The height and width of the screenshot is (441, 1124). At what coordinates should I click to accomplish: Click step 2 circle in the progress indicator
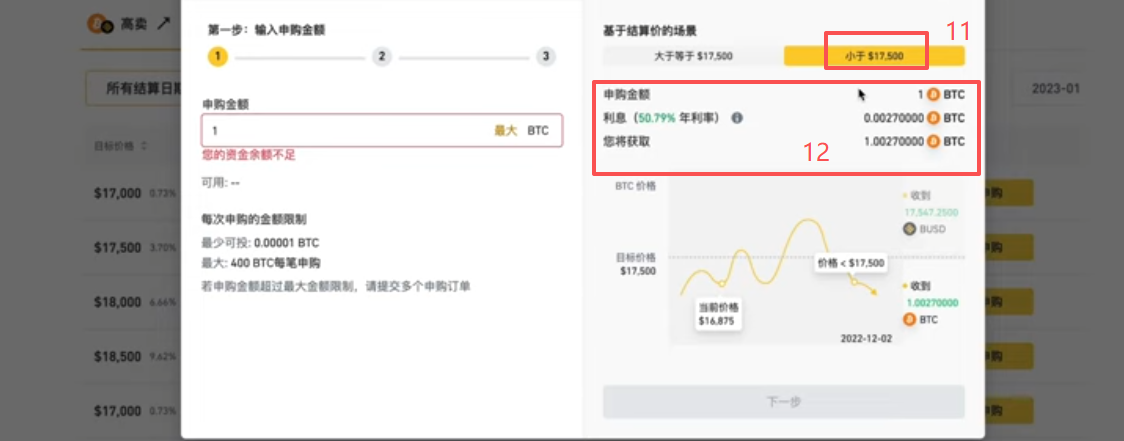(x=381, y=57)
